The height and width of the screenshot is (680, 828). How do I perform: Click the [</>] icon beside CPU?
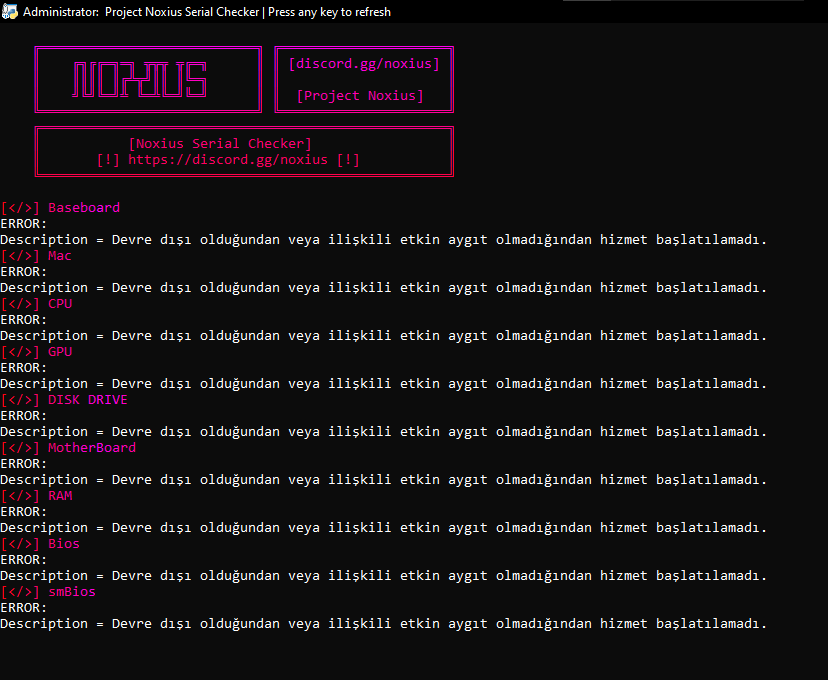(x=20, y=303)
